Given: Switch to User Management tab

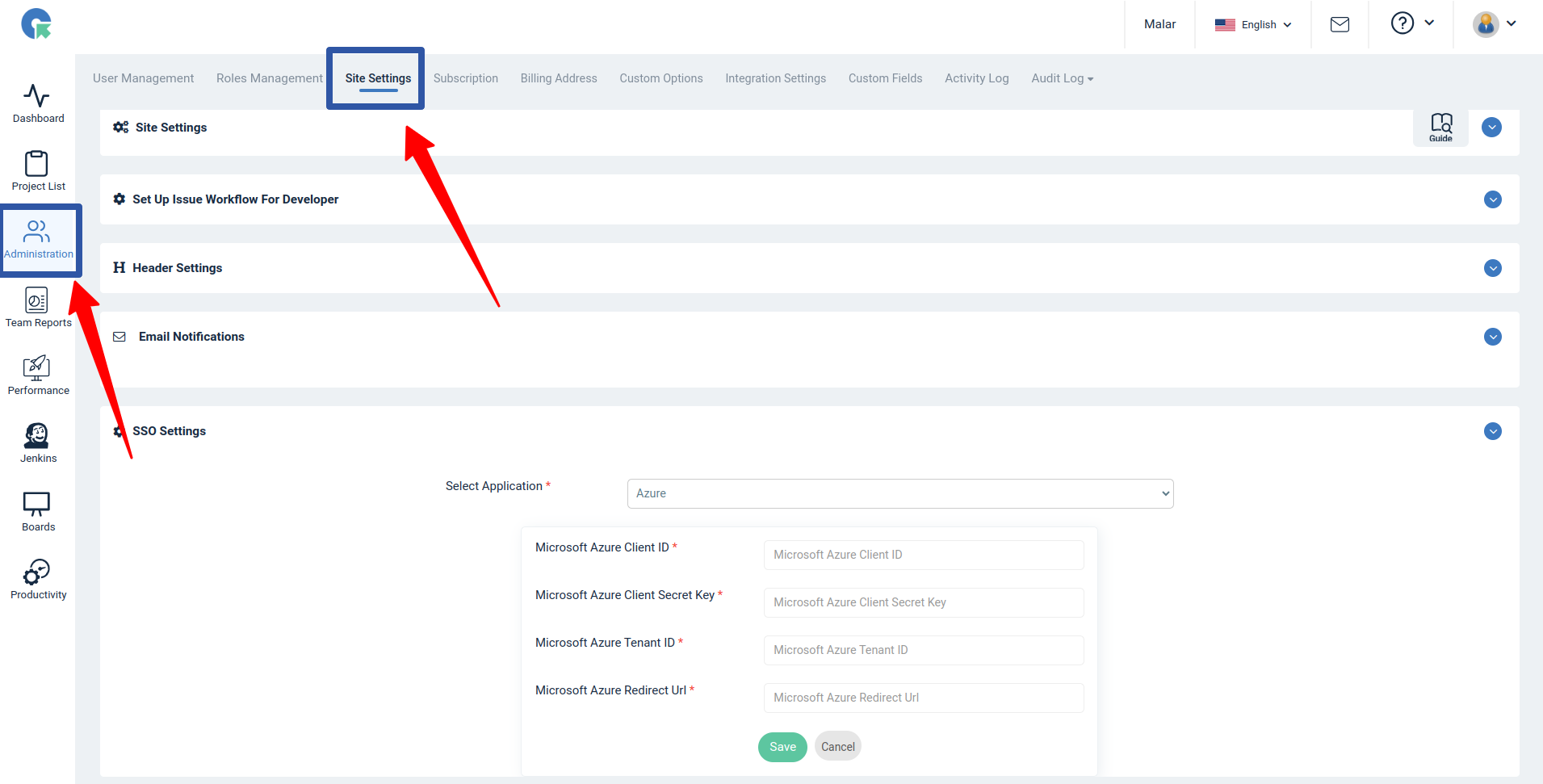Looking at the screenshot, I should click(x=143, y=78).
